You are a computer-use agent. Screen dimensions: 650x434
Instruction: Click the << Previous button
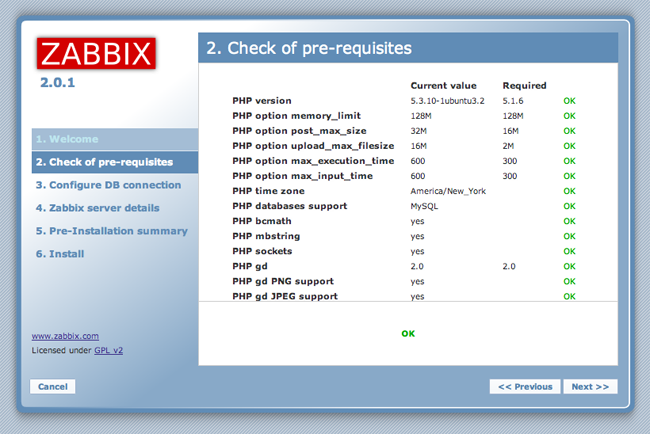point(525,386)
